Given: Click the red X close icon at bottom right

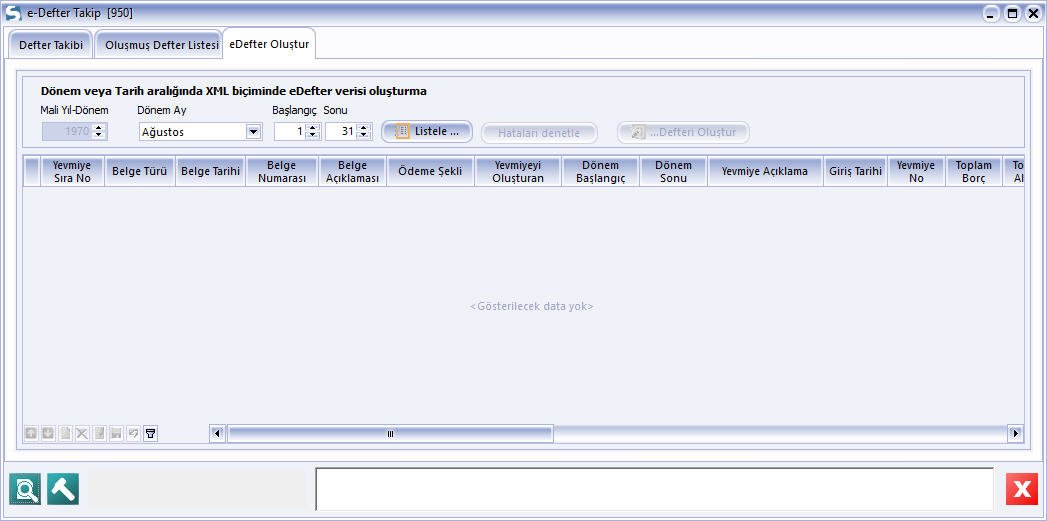Looking at the screenshot, I should (1022, 489).
